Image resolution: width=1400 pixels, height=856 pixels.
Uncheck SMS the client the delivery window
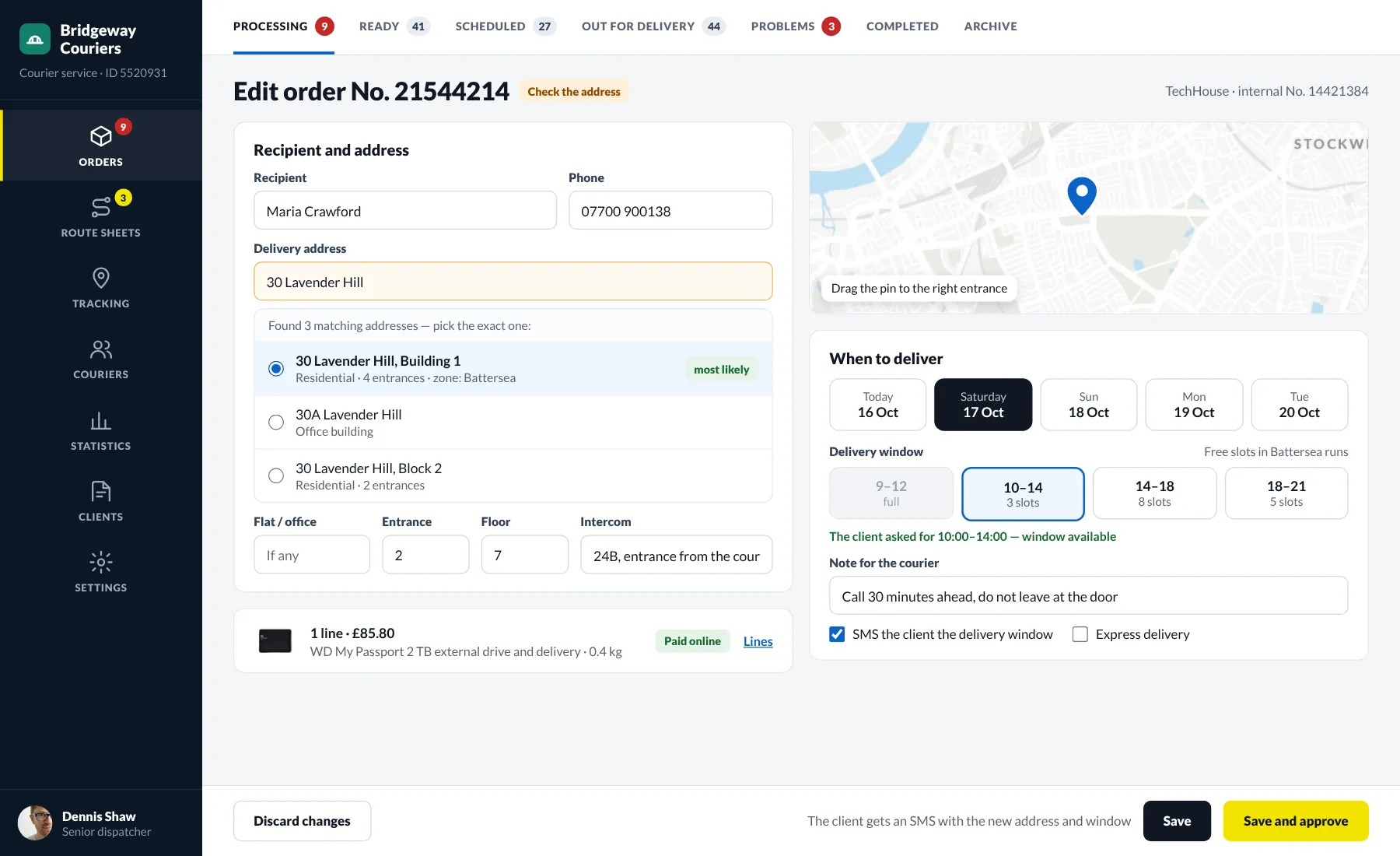(837, 634)
